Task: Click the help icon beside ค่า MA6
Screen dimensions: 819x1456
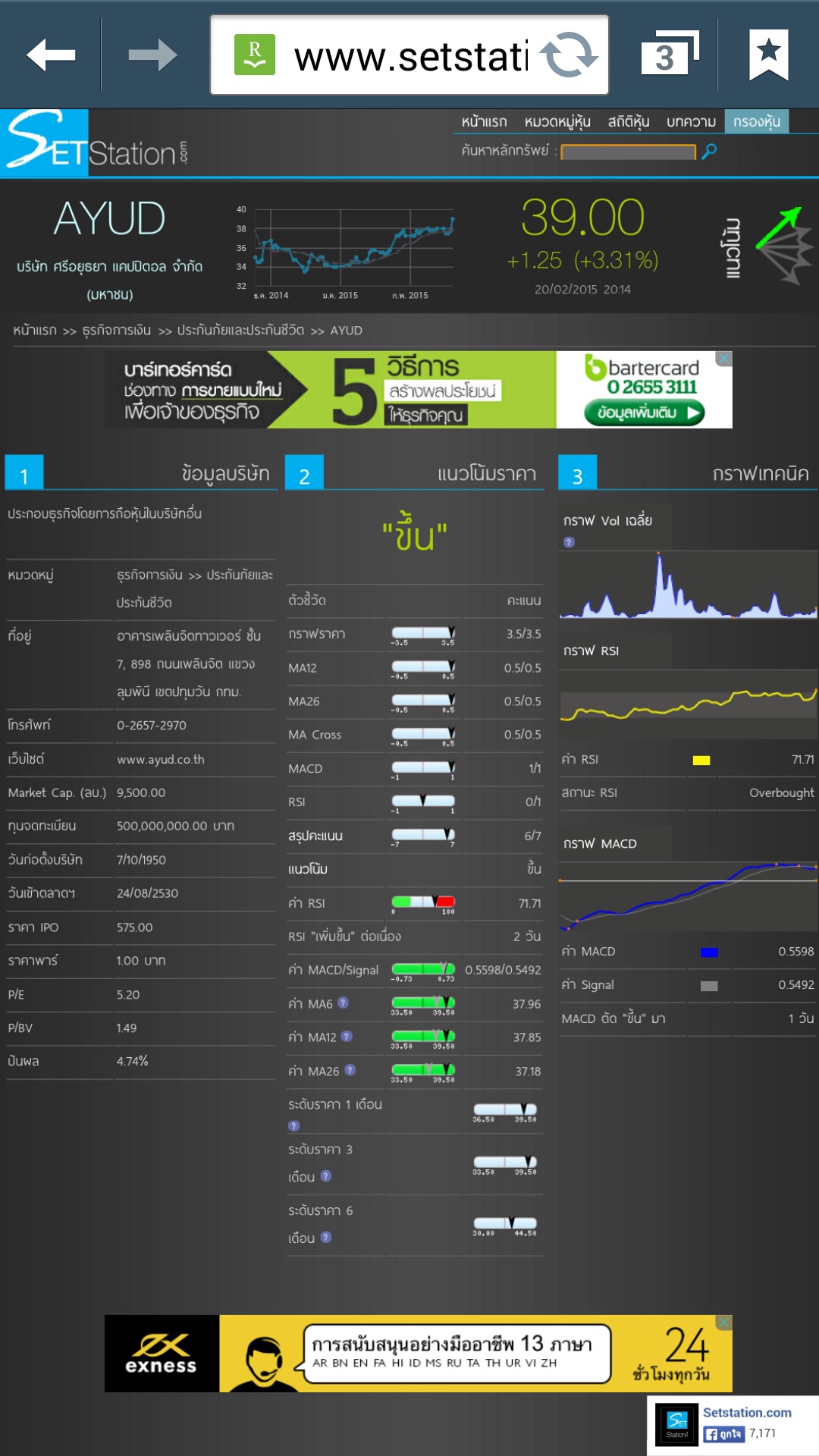Action: point(343,1003)
